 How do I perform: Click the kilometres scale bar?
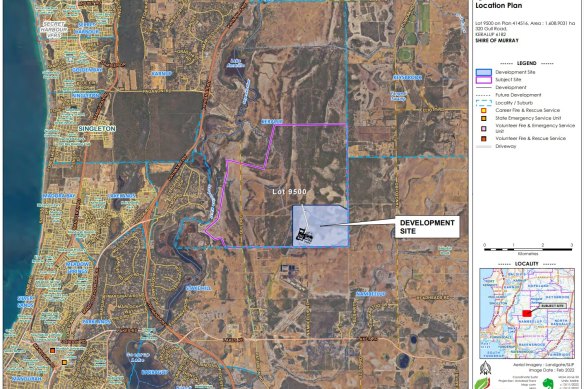point(528,249)
